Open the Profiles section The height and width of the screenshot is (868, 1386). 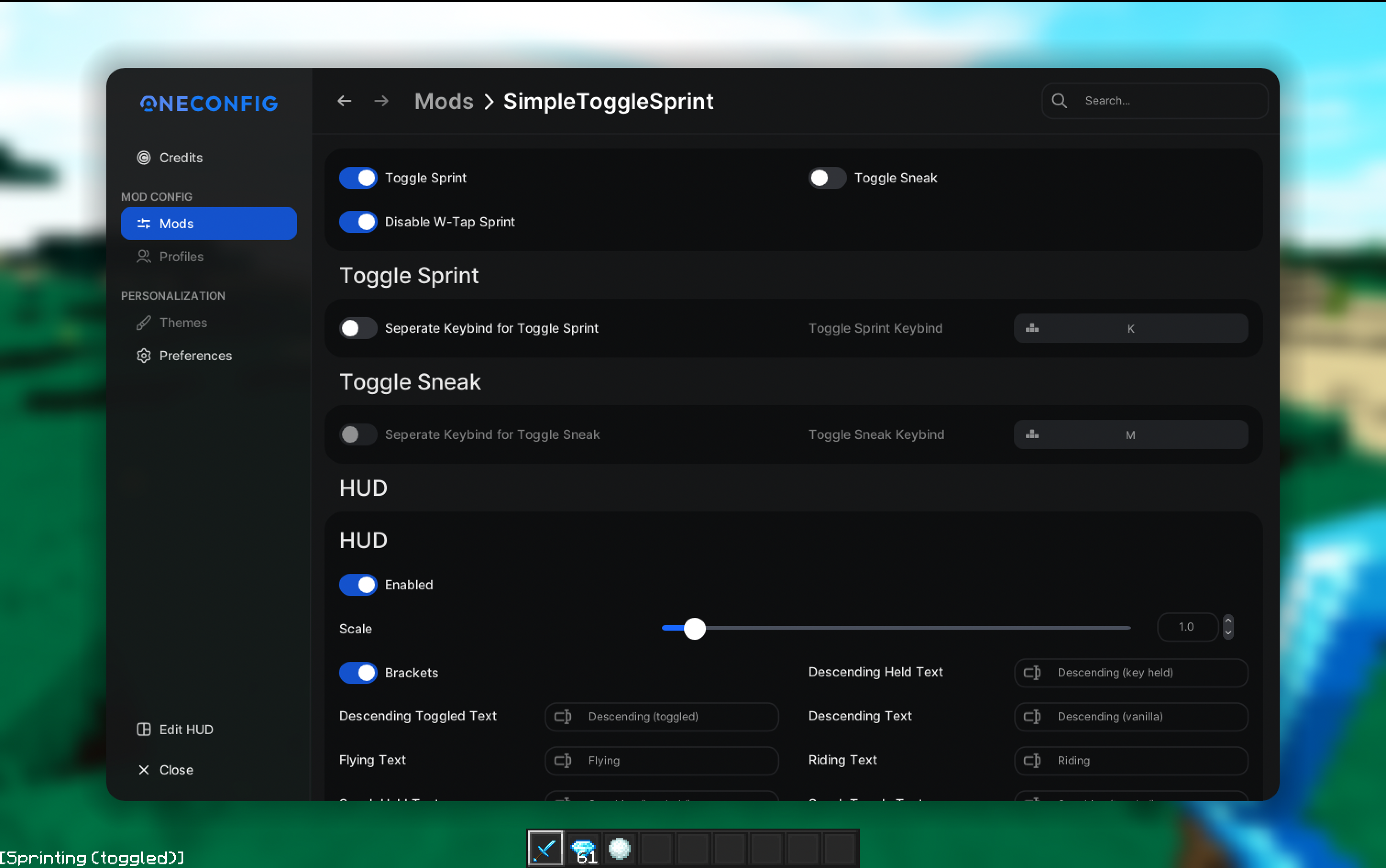point(181,257)
